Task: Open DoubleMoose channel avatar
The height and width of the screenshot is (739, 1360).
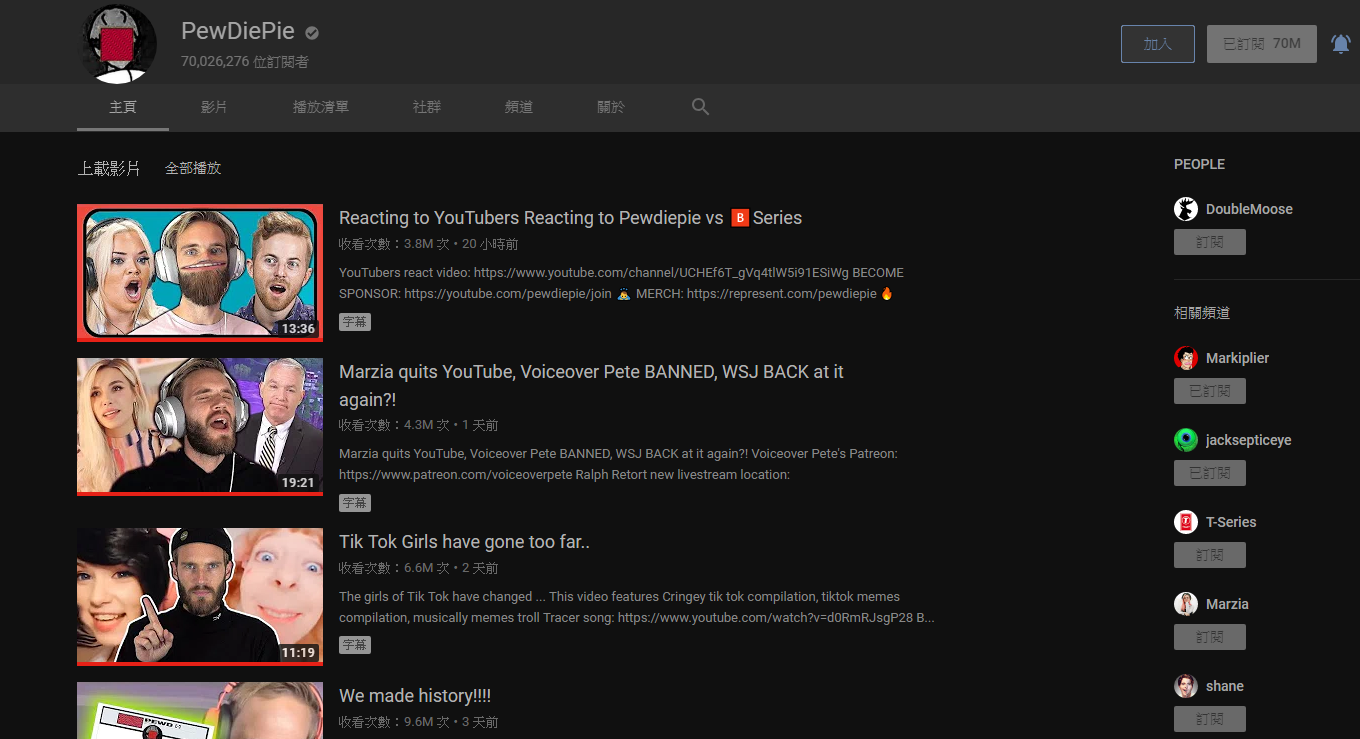Action: [x=1186, y=209]
